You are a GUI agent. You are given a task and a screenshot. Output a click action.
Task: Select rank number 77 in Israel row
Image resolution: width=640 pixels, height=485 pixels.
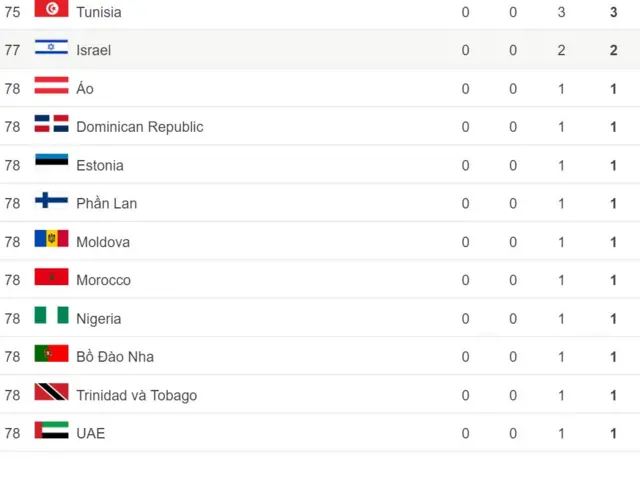coord(12,50)
